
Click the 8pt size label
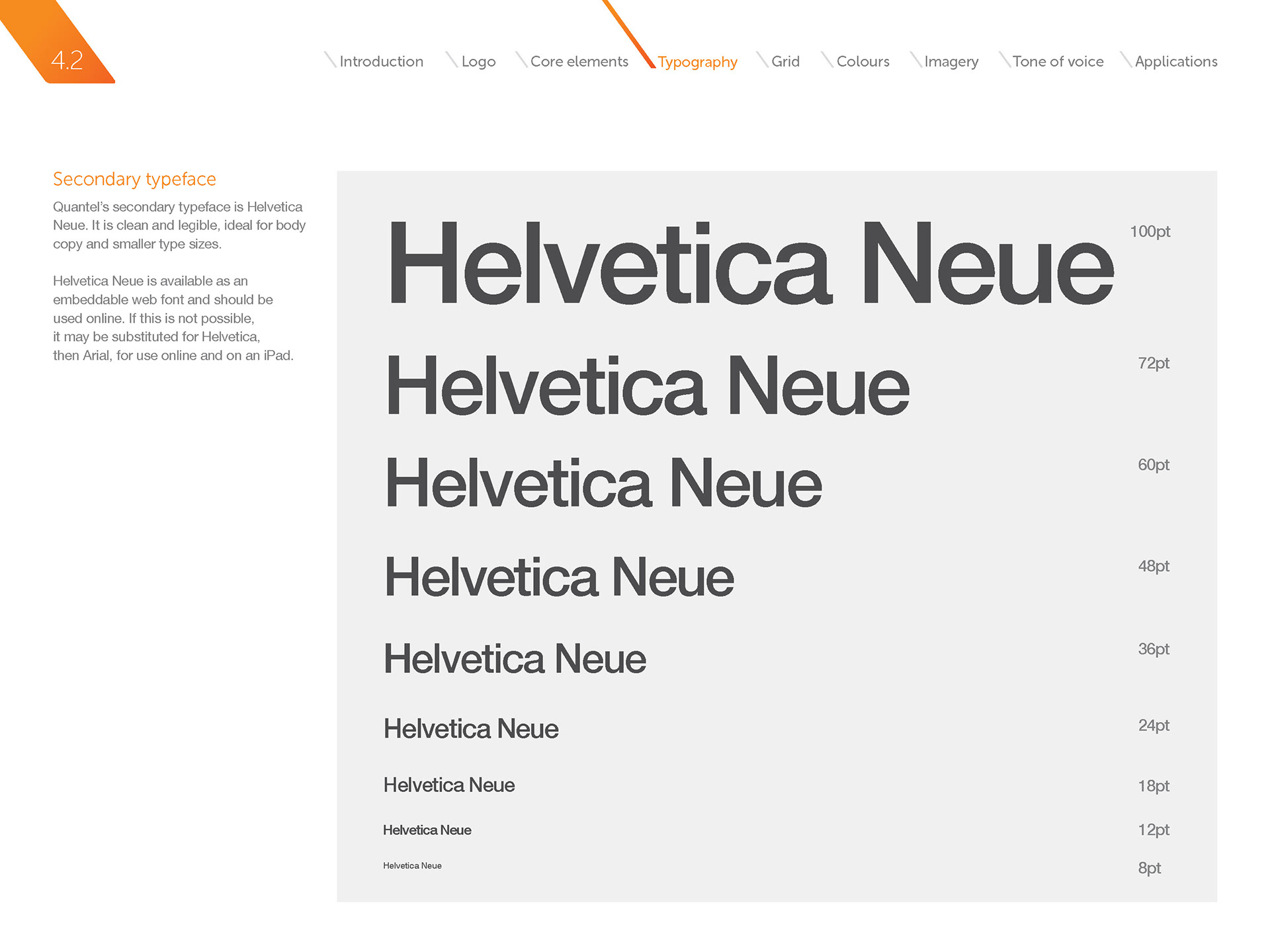(x=1150, y=868)
